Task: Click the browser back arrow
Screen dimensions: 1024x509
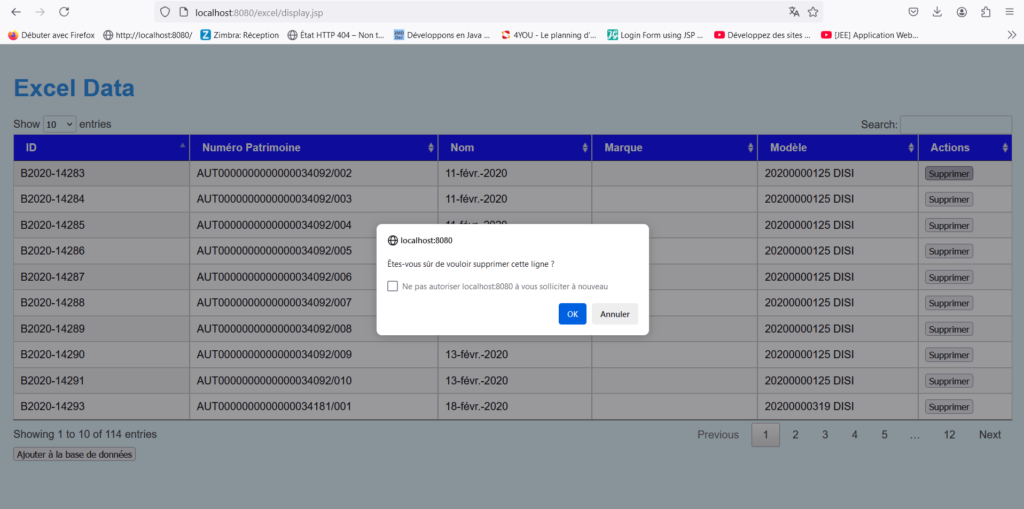Action: click(16, 12)
